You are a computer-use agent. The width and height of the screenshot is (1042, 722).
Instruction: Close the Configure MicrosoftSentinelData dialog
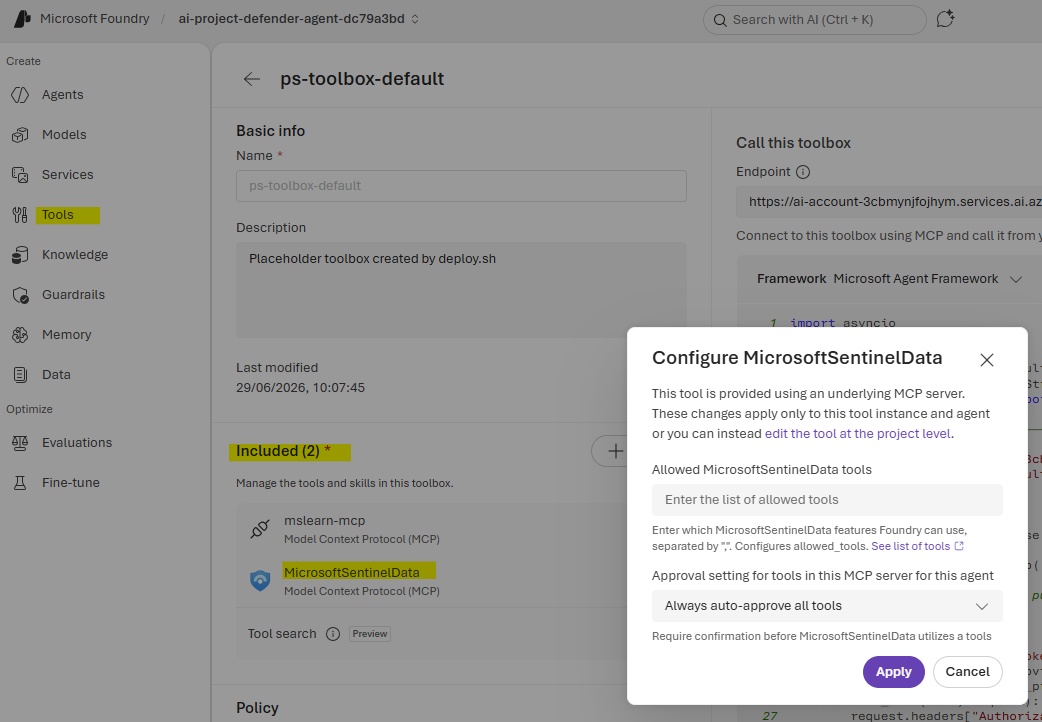tap(987, 360)
